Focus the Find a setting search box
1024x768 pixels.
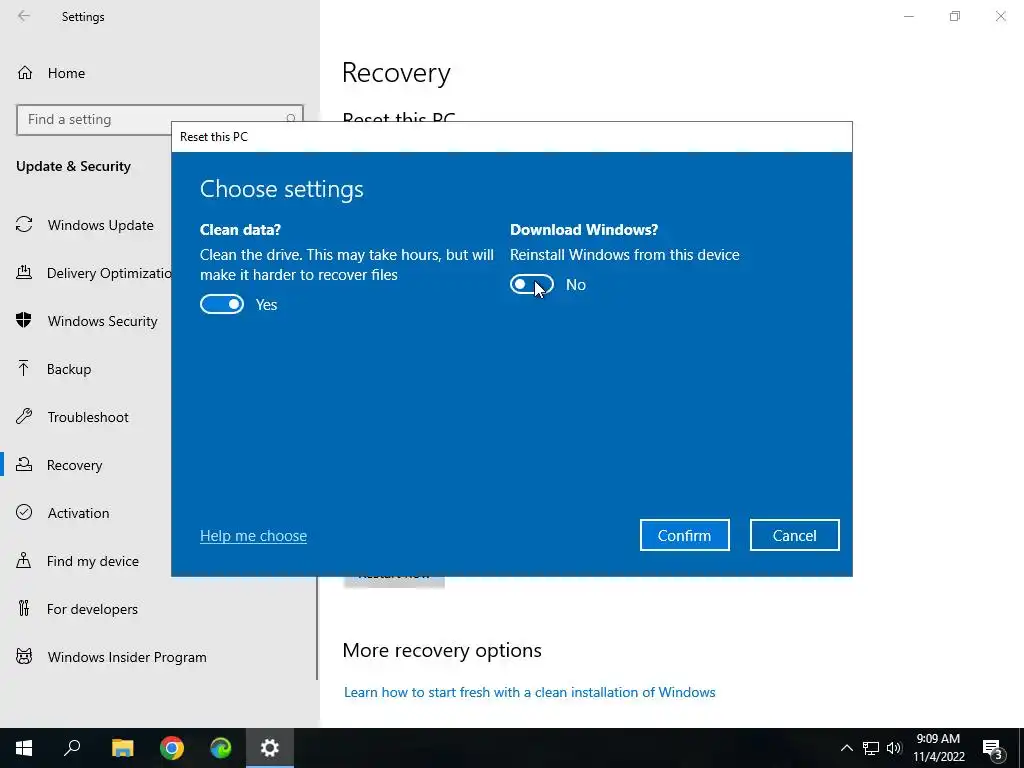coord(160,120)
